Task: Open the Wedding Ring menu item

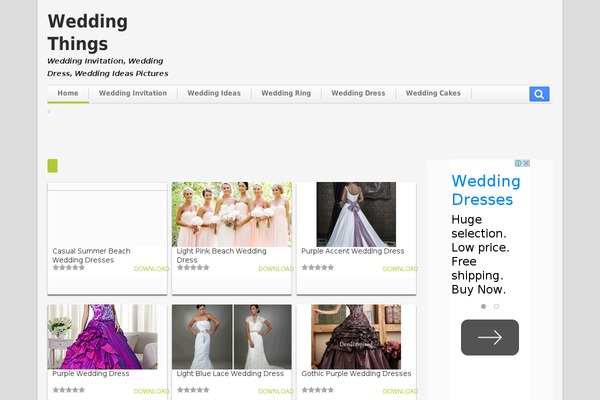Action: click(286, 93)
